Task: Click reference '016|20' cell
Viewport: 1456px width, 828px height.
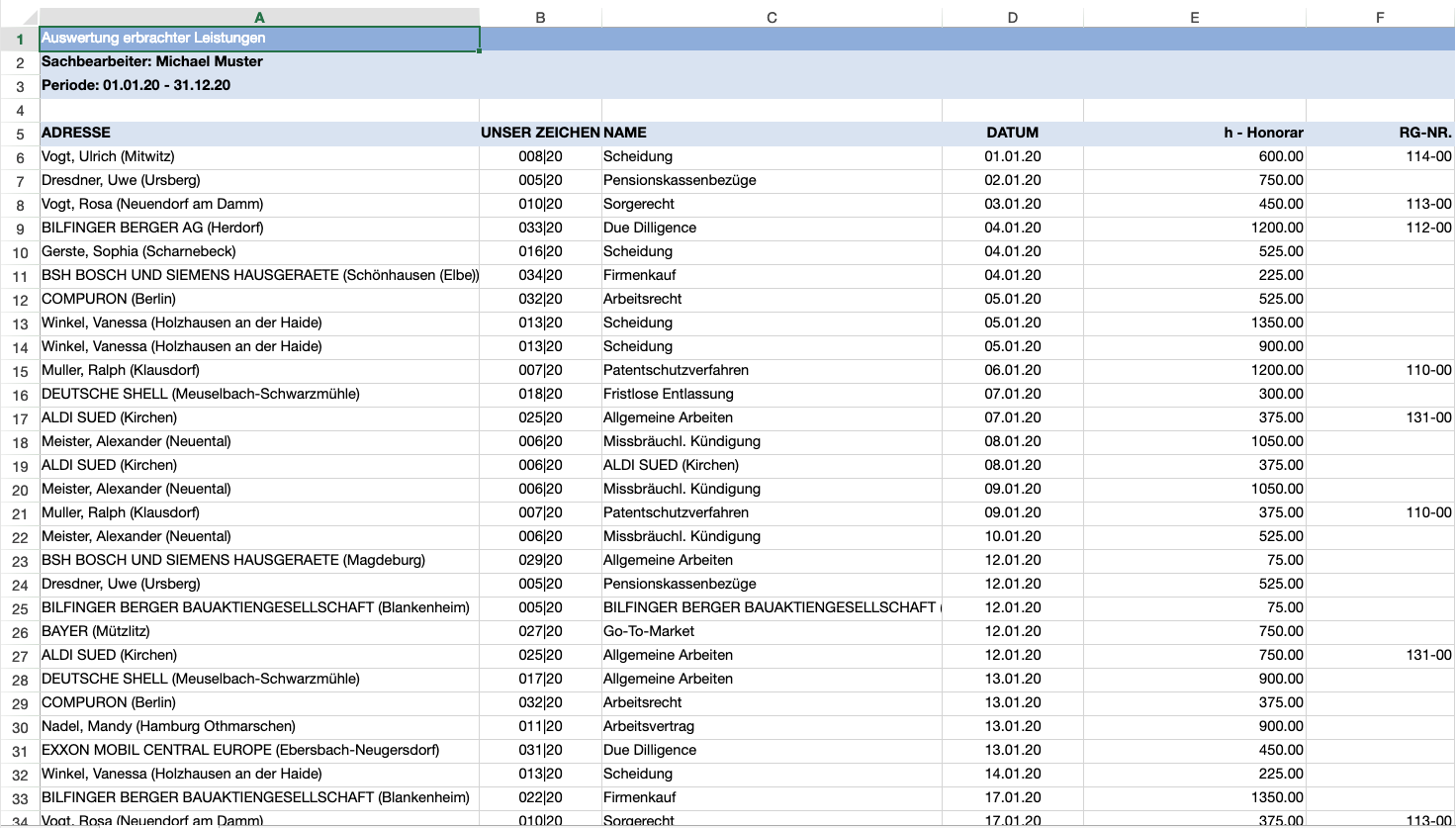Action: point(540,252)
